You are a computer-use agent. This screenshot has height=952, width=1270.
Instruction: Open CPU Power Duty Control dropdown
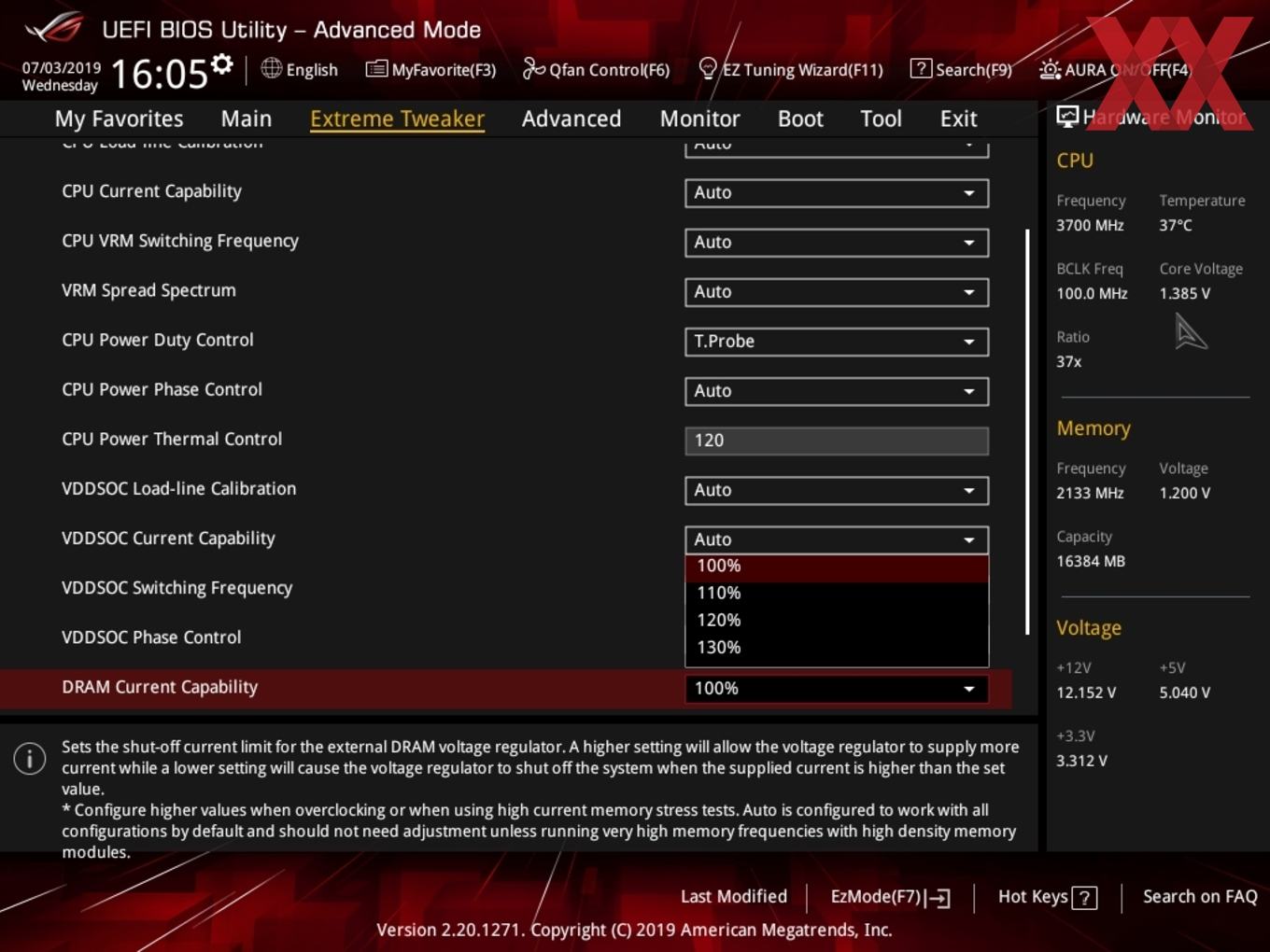[x=837, y=341]
